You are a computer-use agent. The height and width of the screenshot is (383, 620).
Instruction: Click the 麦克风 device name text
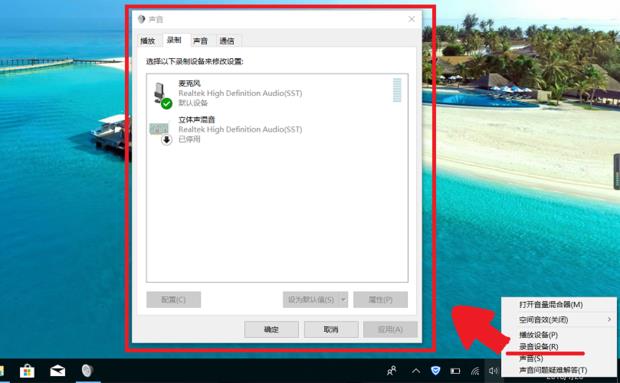coord(189,83)
